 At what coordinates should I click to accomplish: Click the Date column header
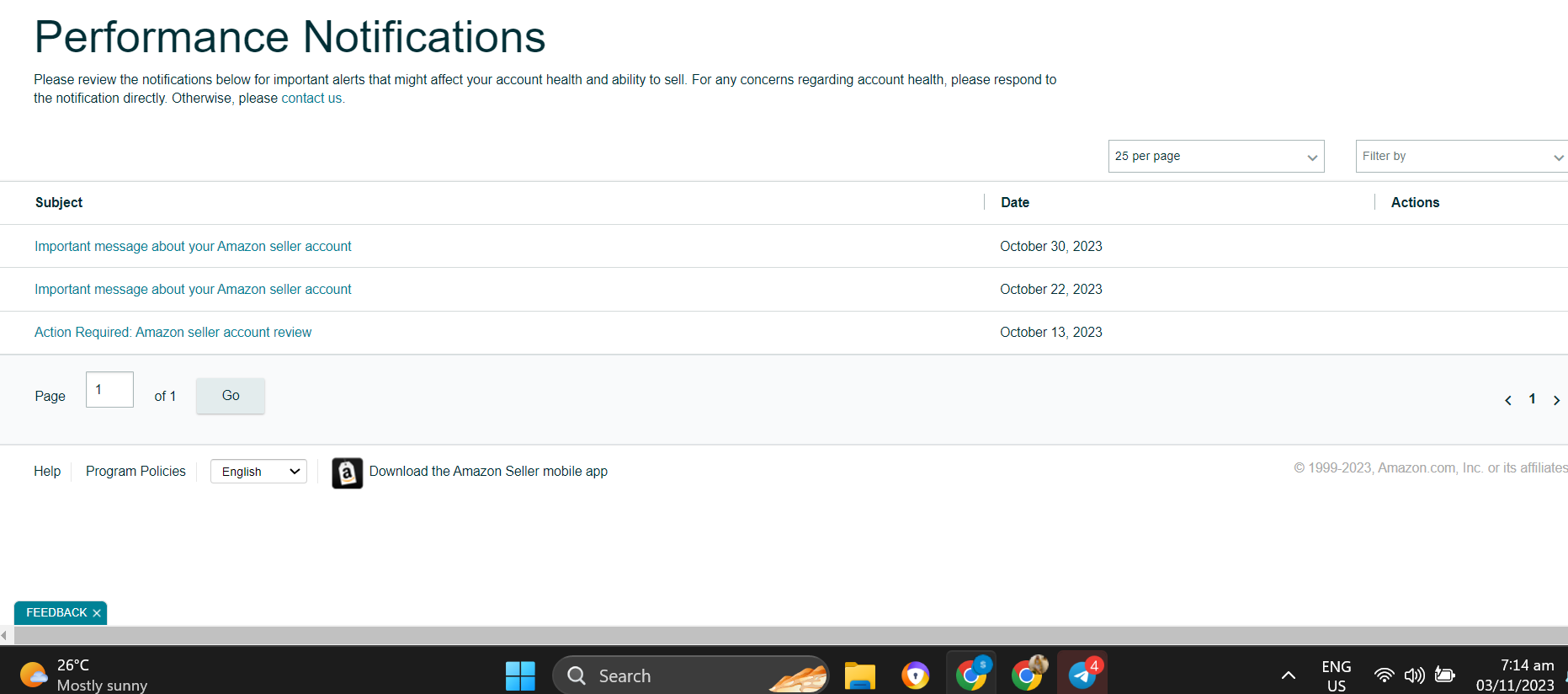click(1015, 202)
